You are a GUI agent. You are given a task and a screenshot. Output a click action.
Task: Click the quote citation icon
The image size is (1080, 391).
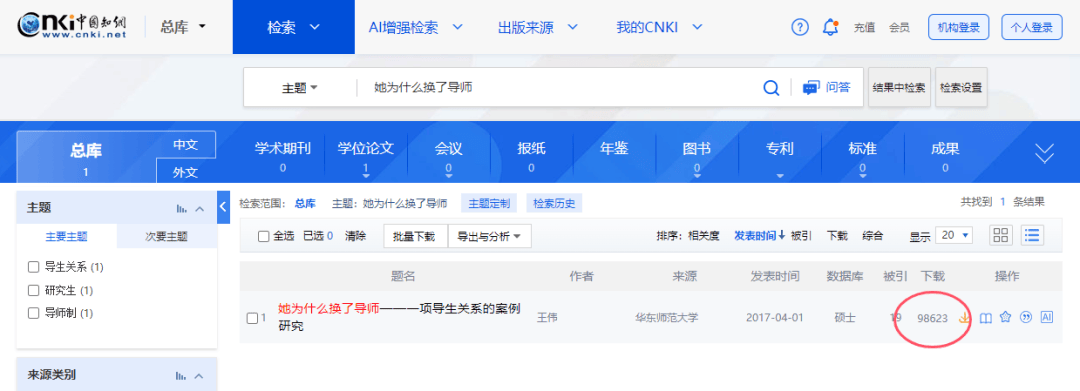tap(1026, 317)
